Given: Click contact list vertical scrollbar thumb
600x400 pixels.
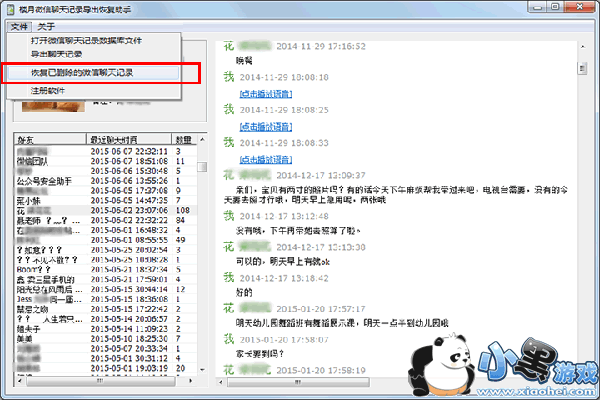Looking at the screenshot, I should point(202,167).
